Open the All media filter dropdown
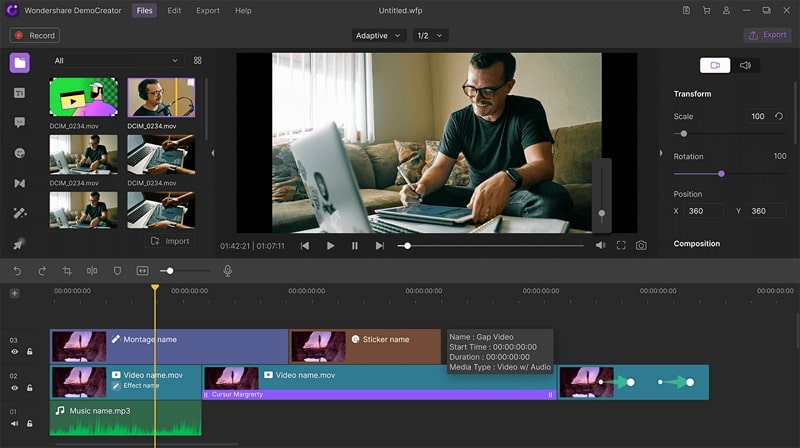Viewport: 800px width, 448px height. [x=117, y=60]
